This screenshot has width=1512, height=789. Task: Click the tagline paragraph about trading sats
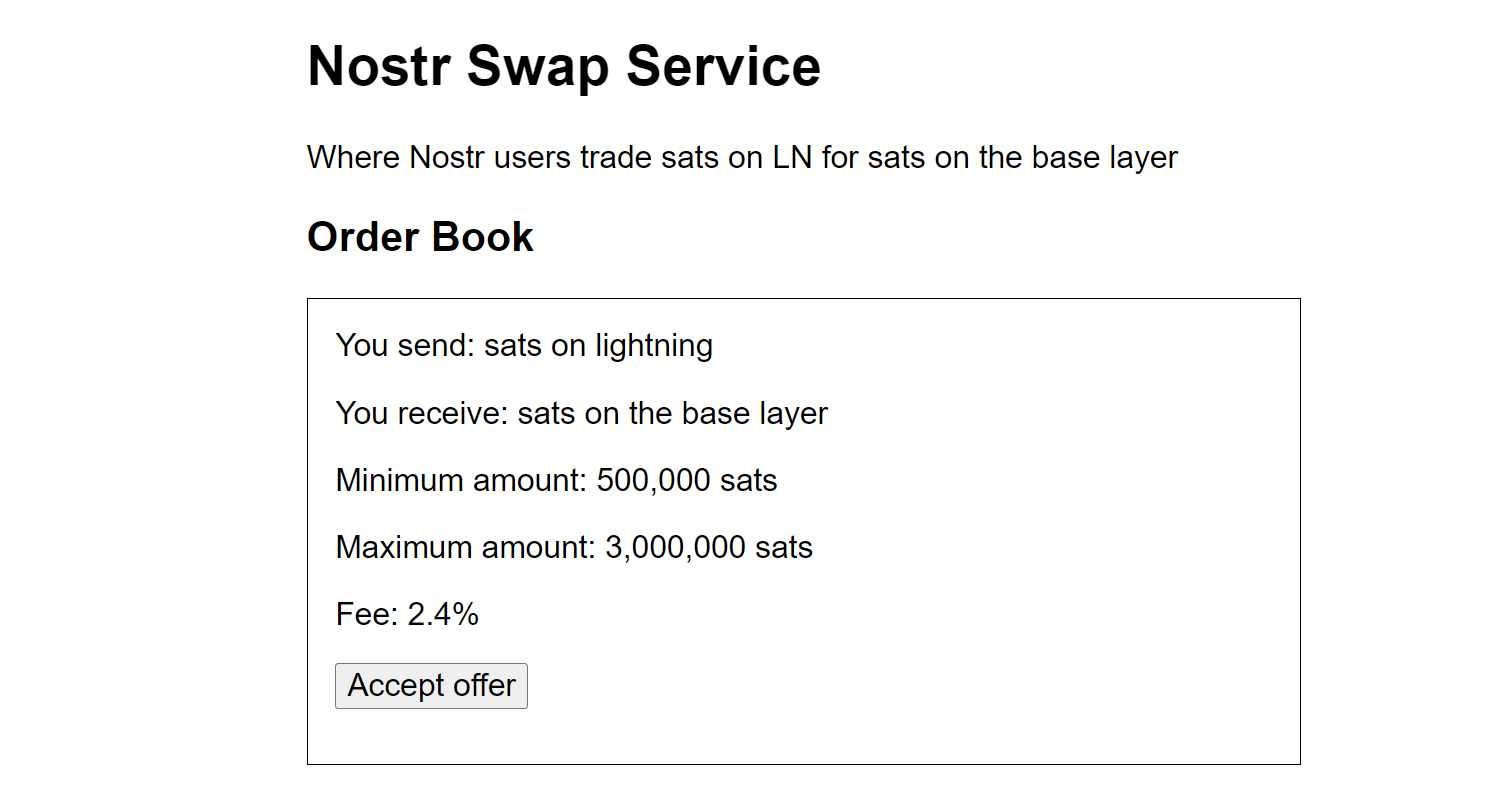click(741, 157)
